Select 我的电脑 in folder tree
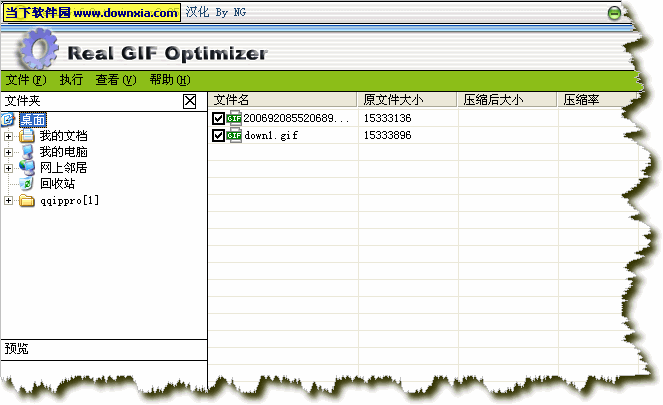 [63, 152]
